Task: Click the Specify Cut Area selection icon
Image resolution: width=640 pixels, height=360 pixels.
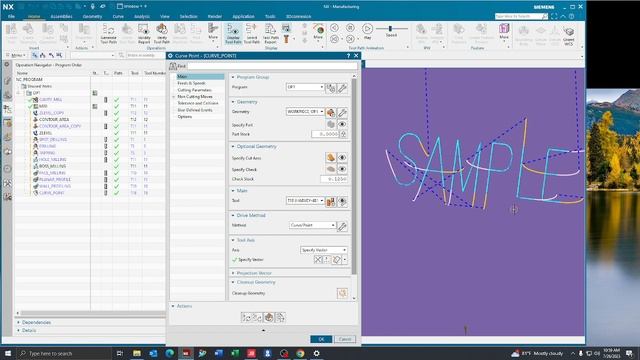Action: [x=331, y=158]
